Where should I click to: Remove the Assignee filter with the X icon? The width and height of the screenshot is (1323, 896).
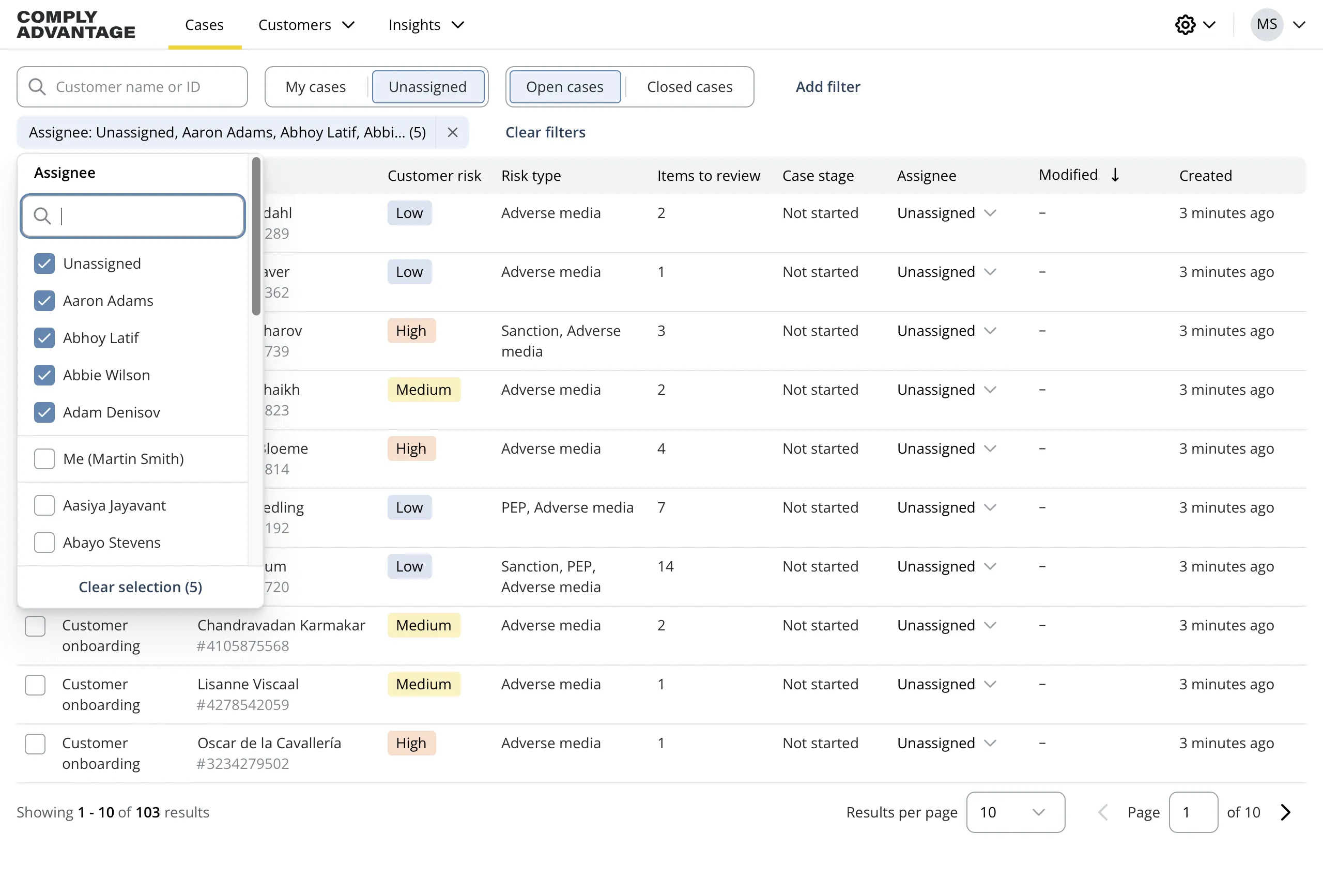pyautogui.click(x=453, y=132)
